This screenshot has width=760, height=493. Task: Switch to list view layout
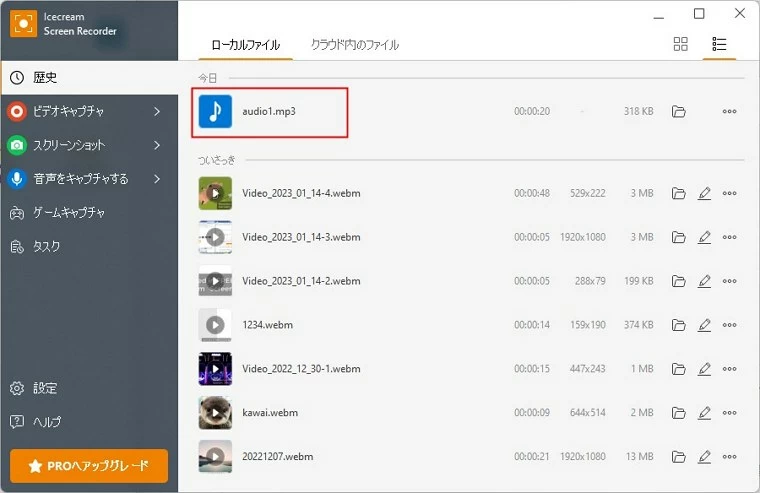[x=718, y=44]
